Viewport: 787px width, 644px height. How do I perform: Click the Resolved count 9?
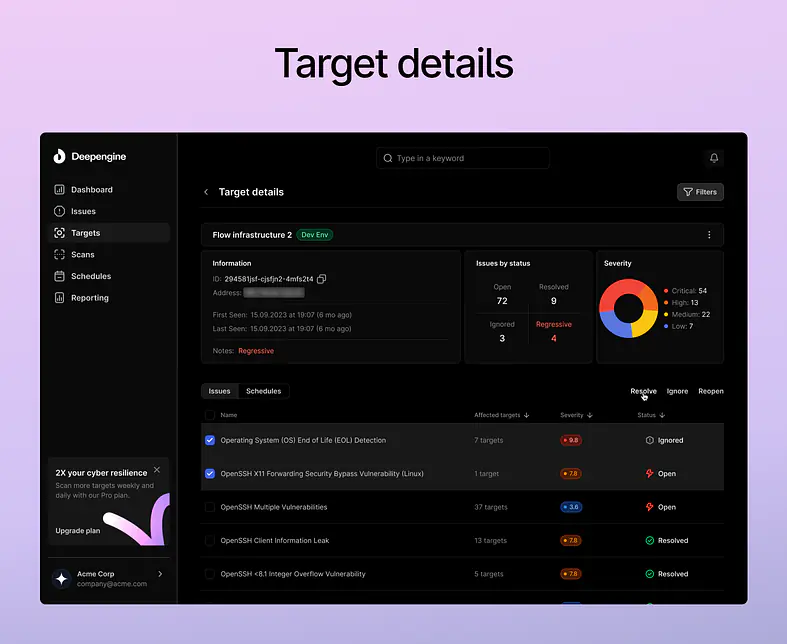554,301
